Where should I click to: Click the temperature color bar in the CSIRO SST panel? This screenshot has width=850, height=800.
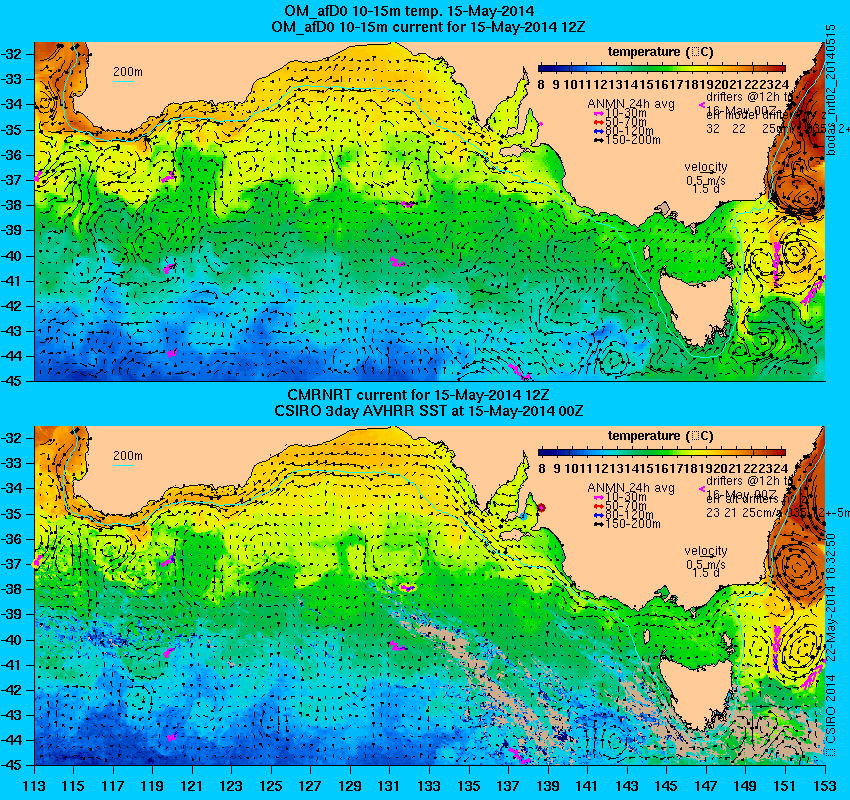click(662, 452)
